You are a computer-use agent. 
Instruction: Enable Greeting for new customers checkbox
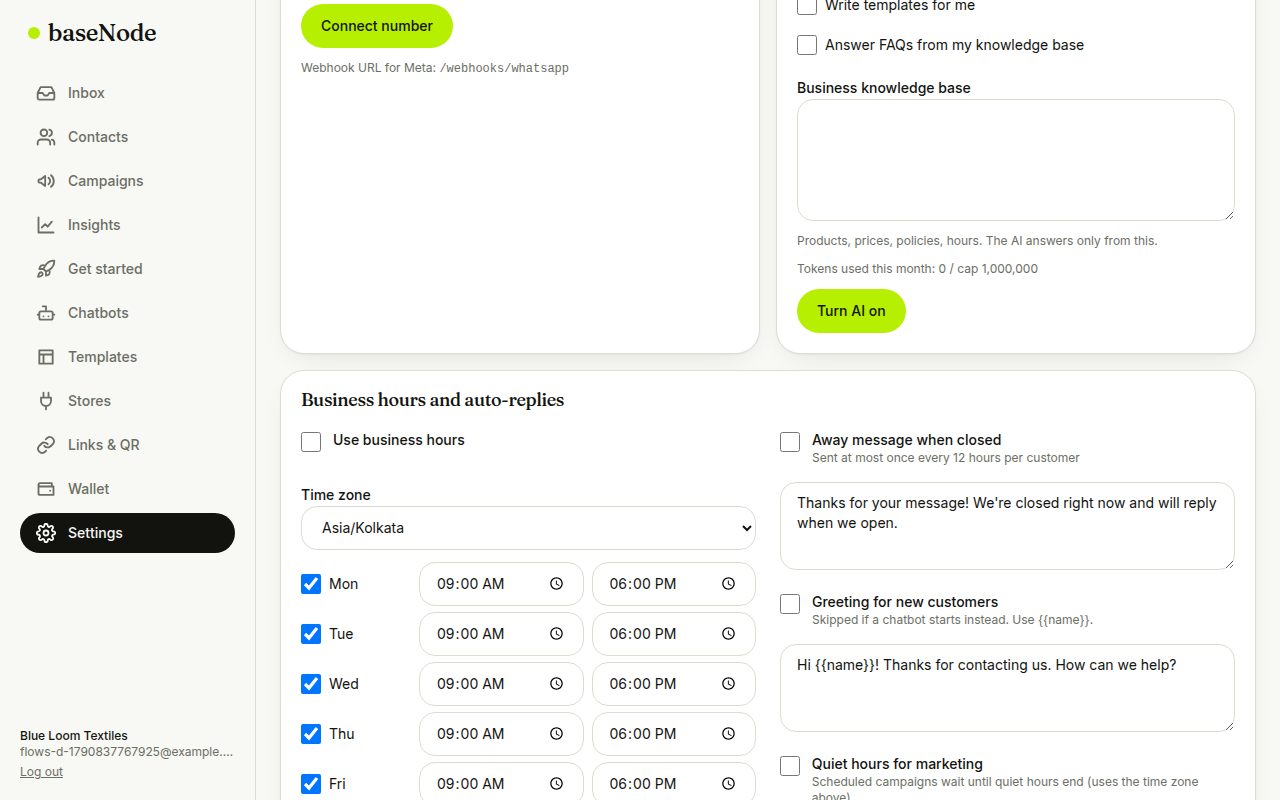(790, 604)
